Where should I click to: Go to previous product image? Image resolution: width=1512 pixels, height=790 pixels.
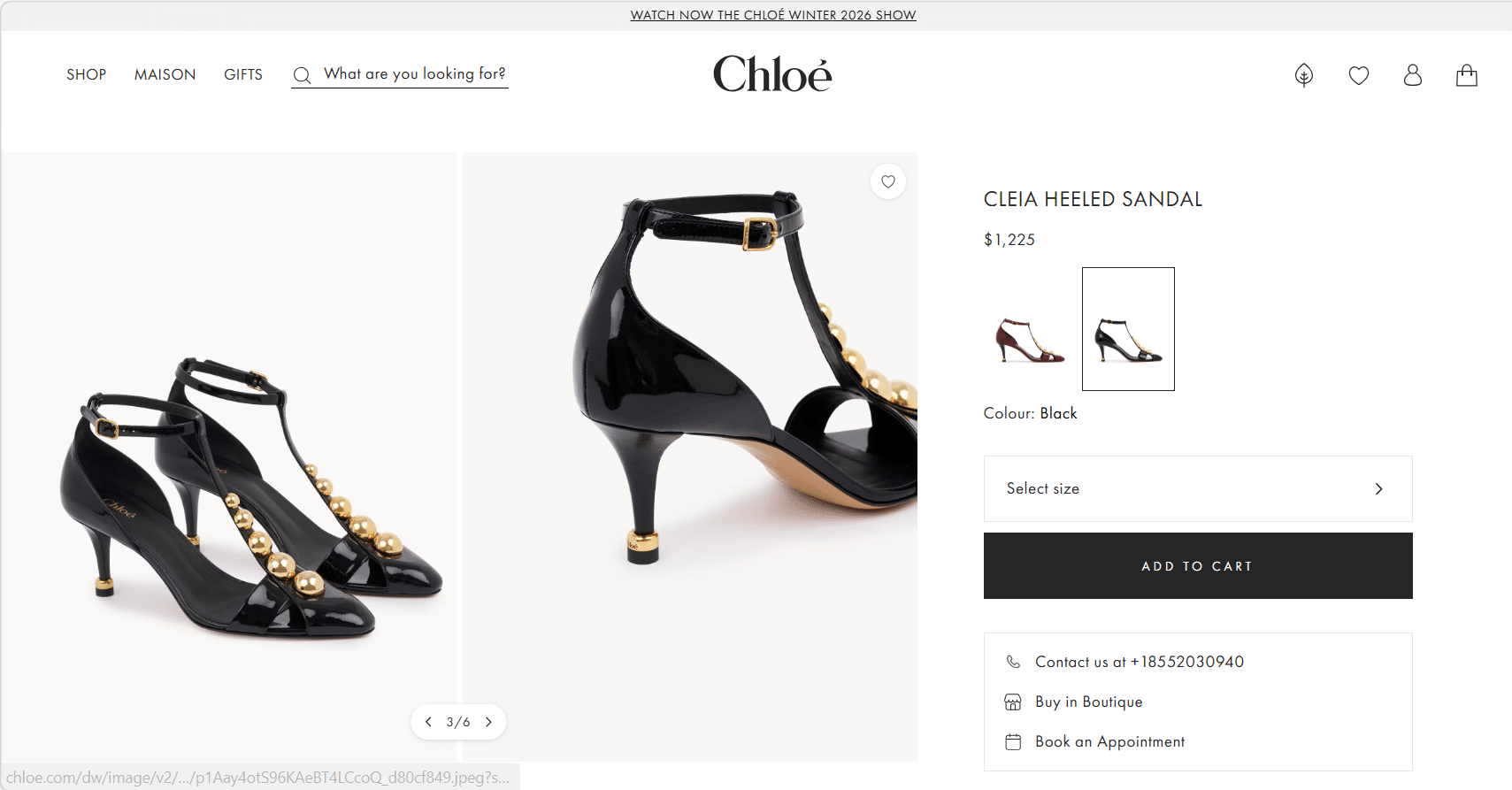pyautogui.click(x=428, y=722)
